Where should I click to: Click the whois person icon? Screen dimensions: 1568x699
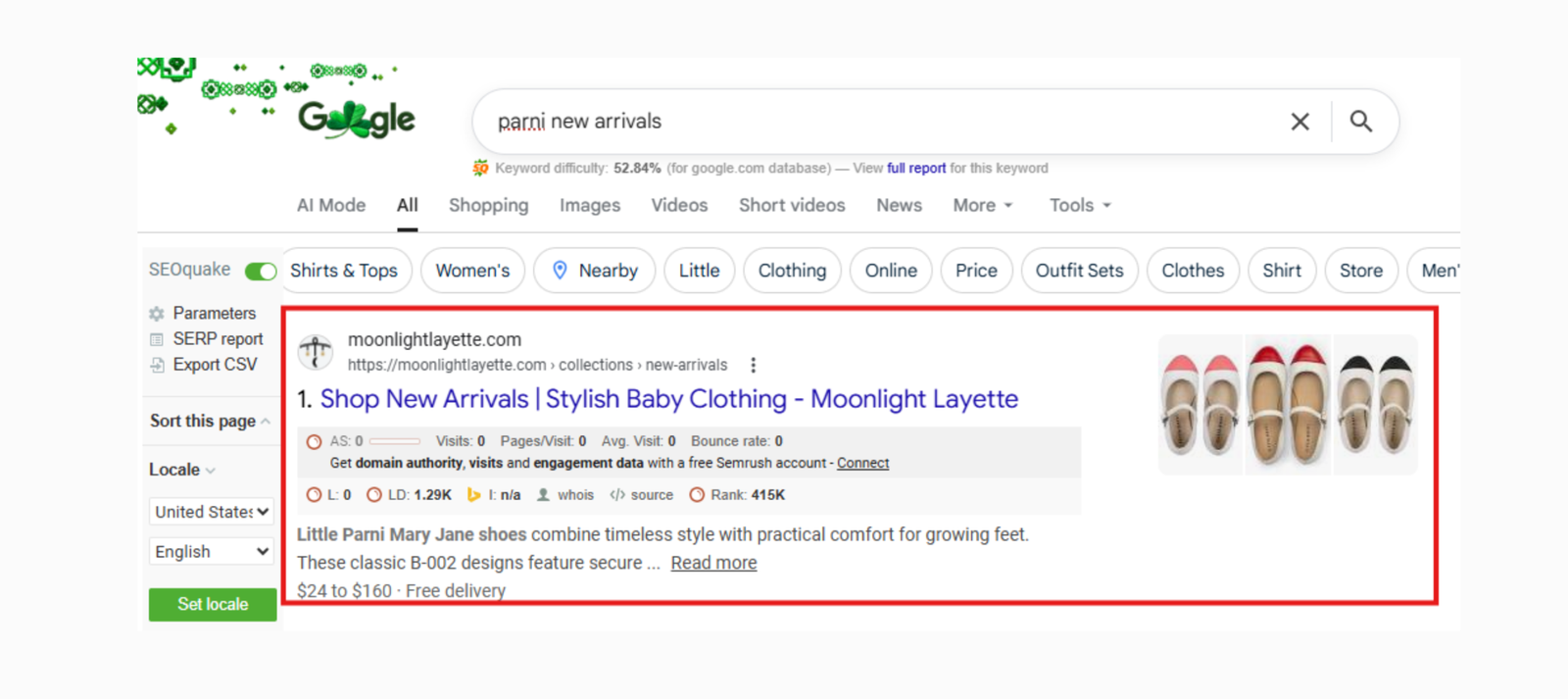click(543, 495)
